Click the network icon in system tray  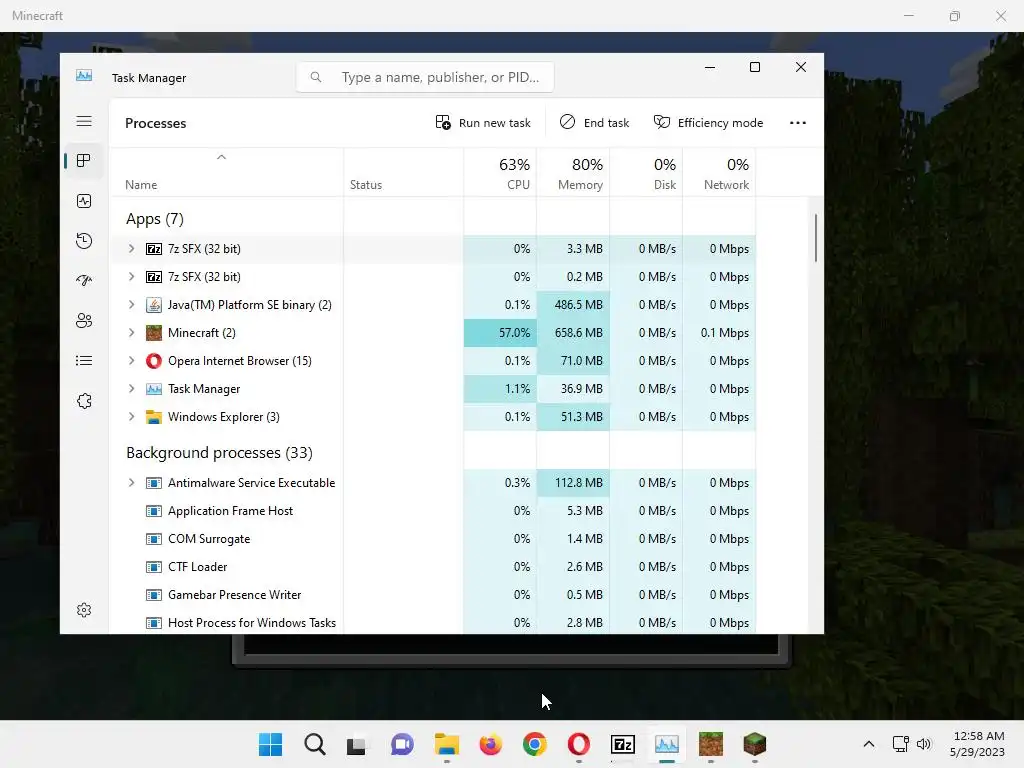coord(900,744)
